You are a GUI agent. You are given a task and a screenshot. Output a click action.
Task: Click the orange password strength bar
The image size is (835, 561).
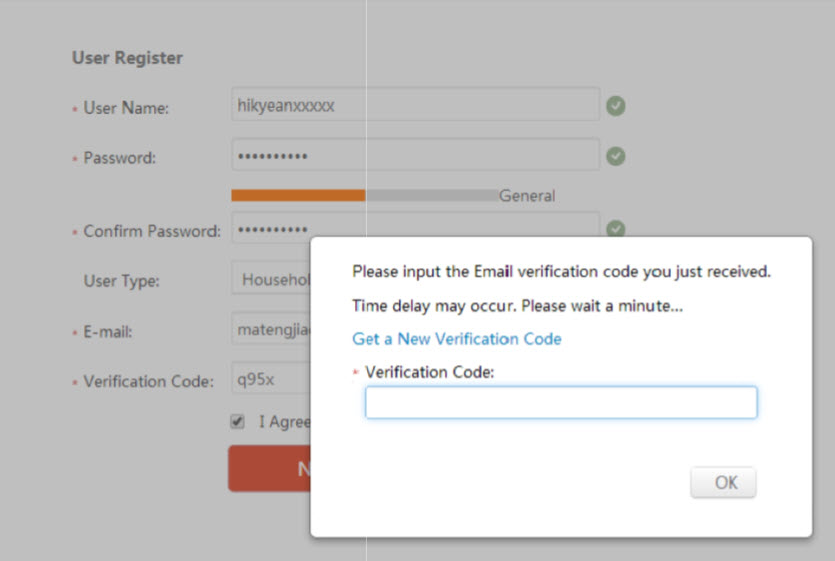(298, 196)
